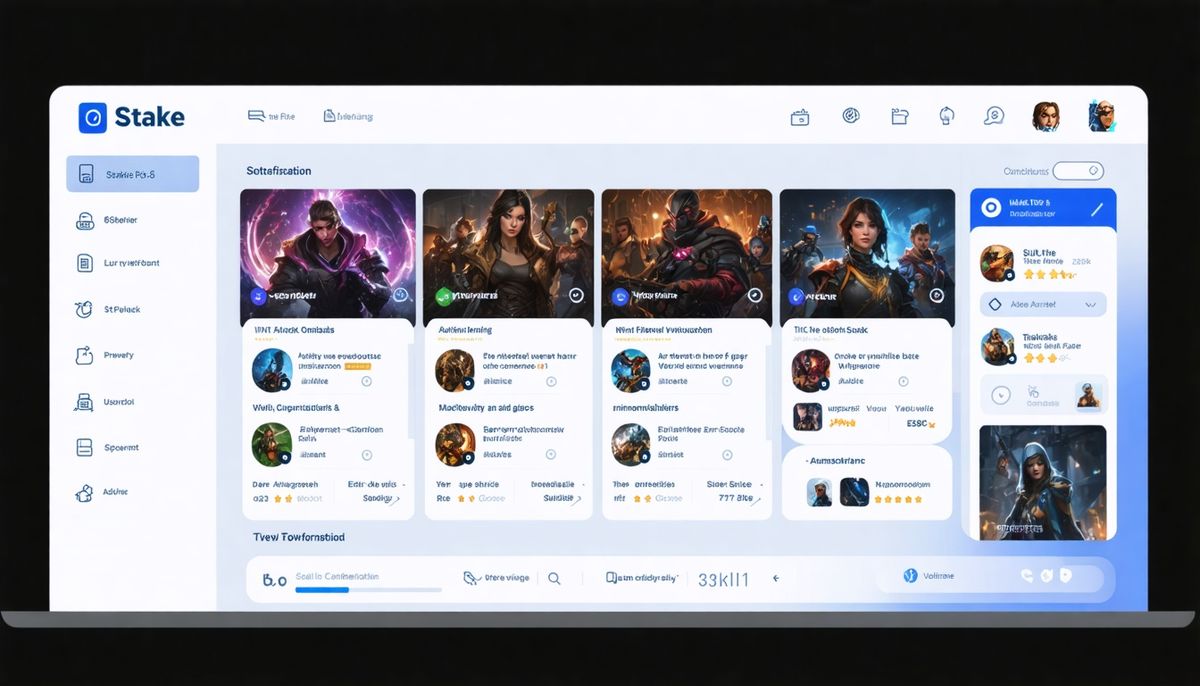Viewport: 1200px width, 686px height.
Task: Open the chat bubble icon in header
Action: click(993, 116)
